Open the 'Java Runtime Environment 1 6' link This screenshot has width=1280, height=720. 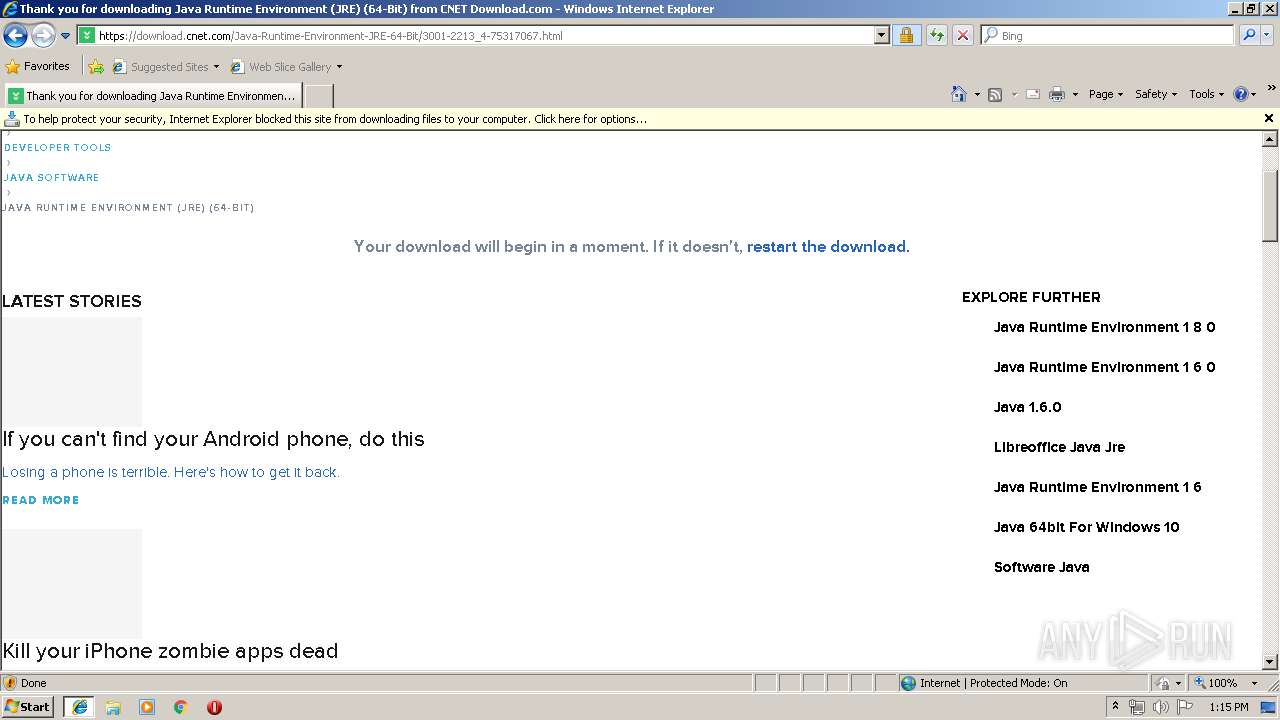point(1097,487)
